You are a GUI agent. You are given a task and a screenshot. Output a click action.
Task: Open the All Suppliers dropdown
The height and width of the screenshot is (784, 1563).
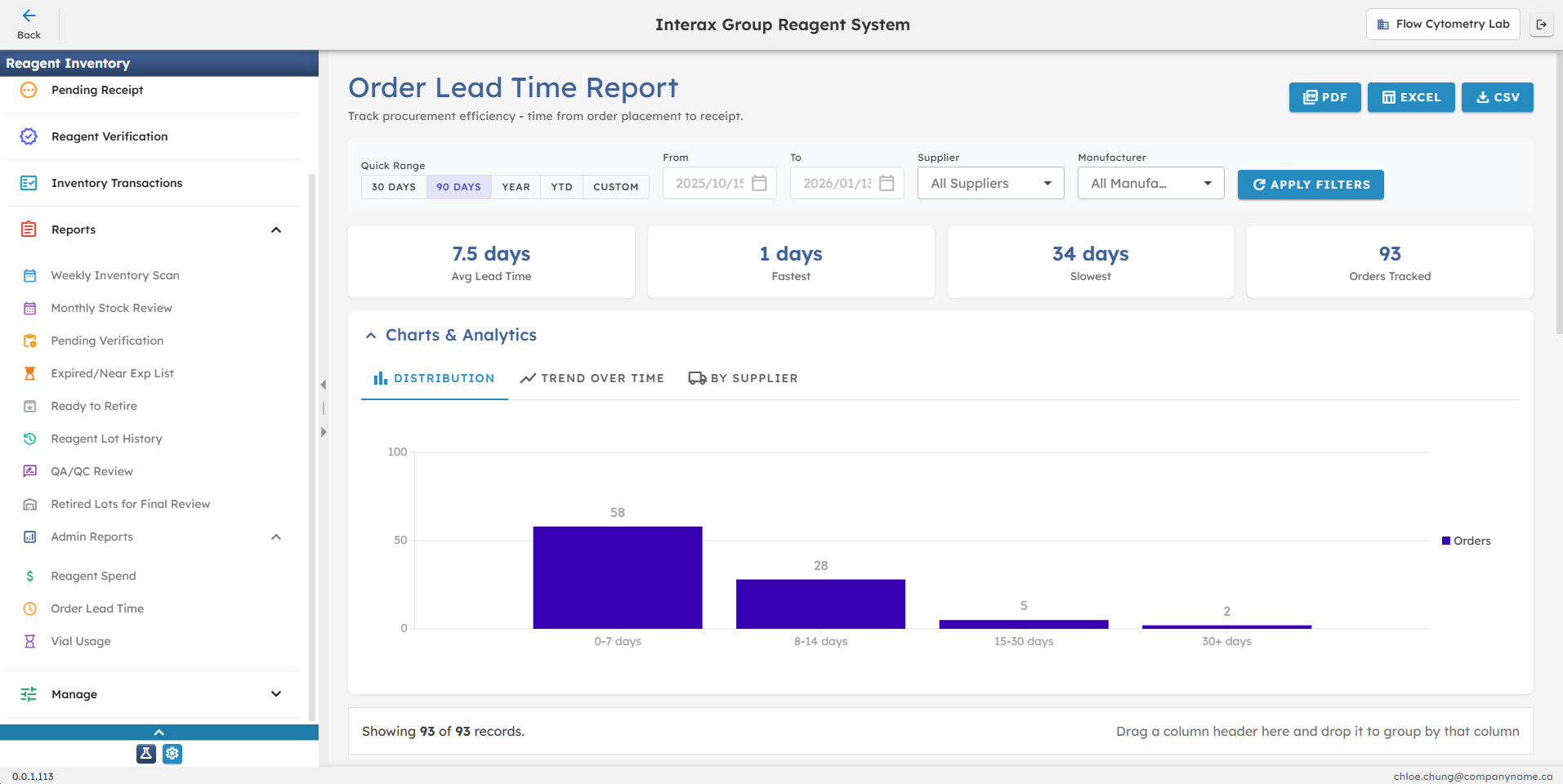(x=989, y=183)
